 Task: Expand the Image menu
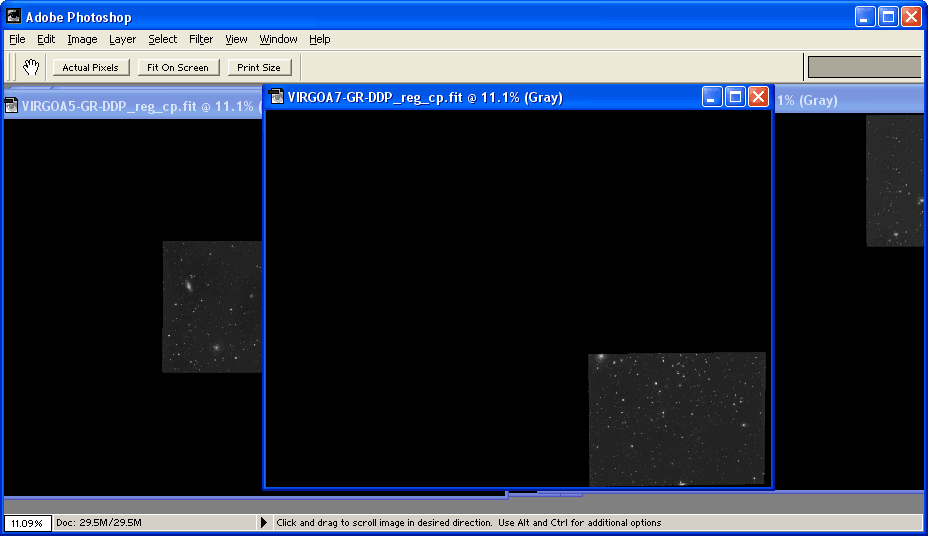click(x=82, y=40)
